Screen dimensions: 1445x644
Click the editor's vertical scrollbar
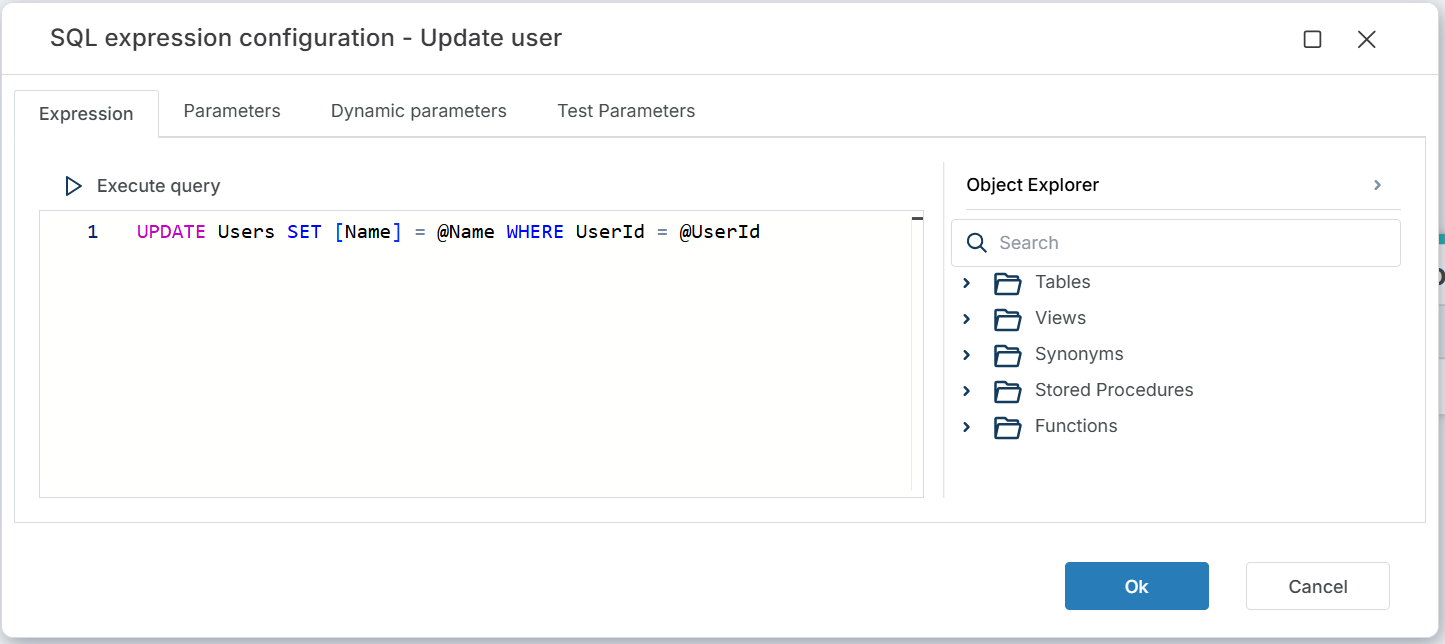pos(917,355)
